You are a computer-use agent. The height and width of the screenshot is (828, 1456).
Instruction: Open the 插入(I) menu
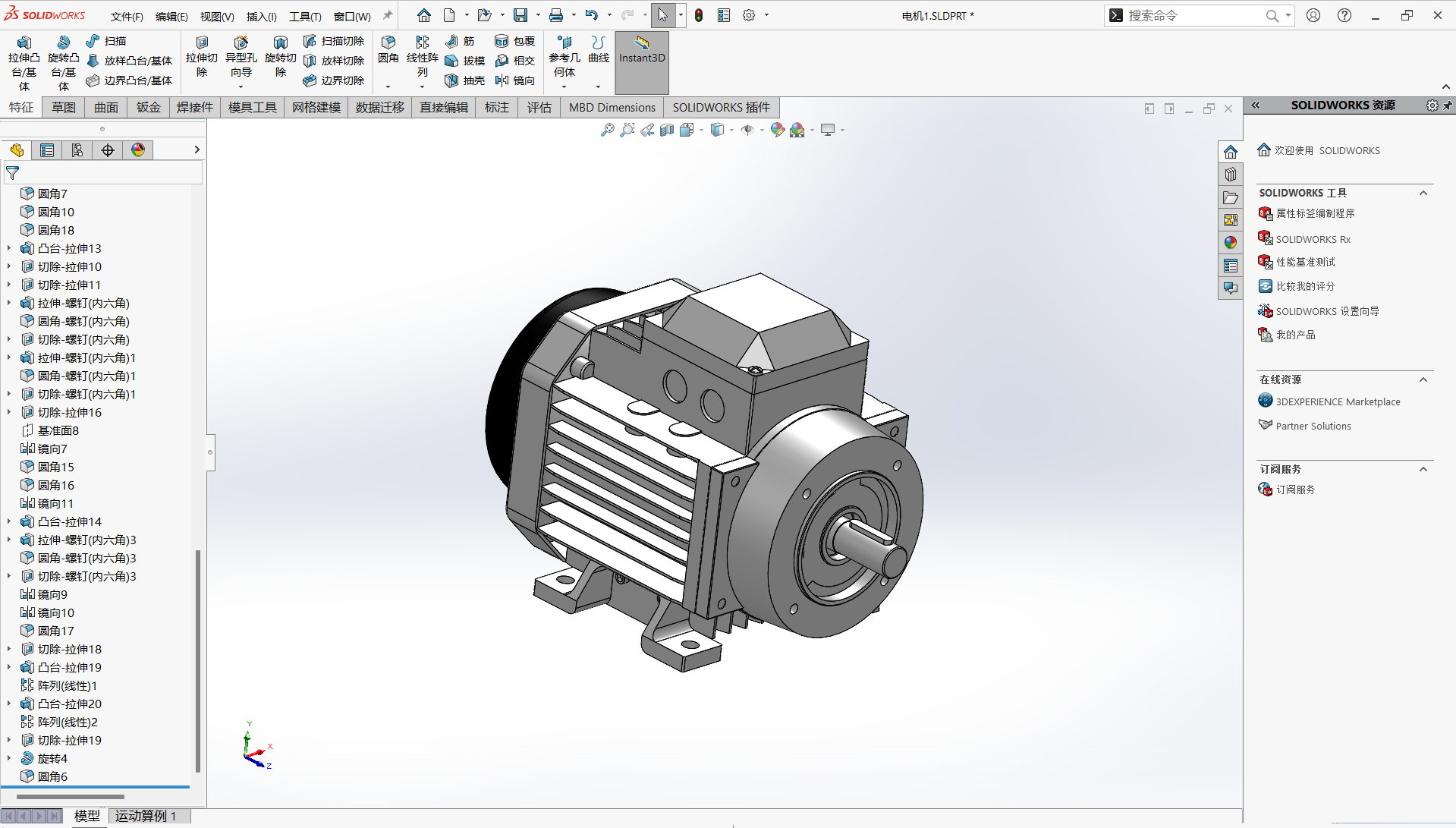pos(262,16)
